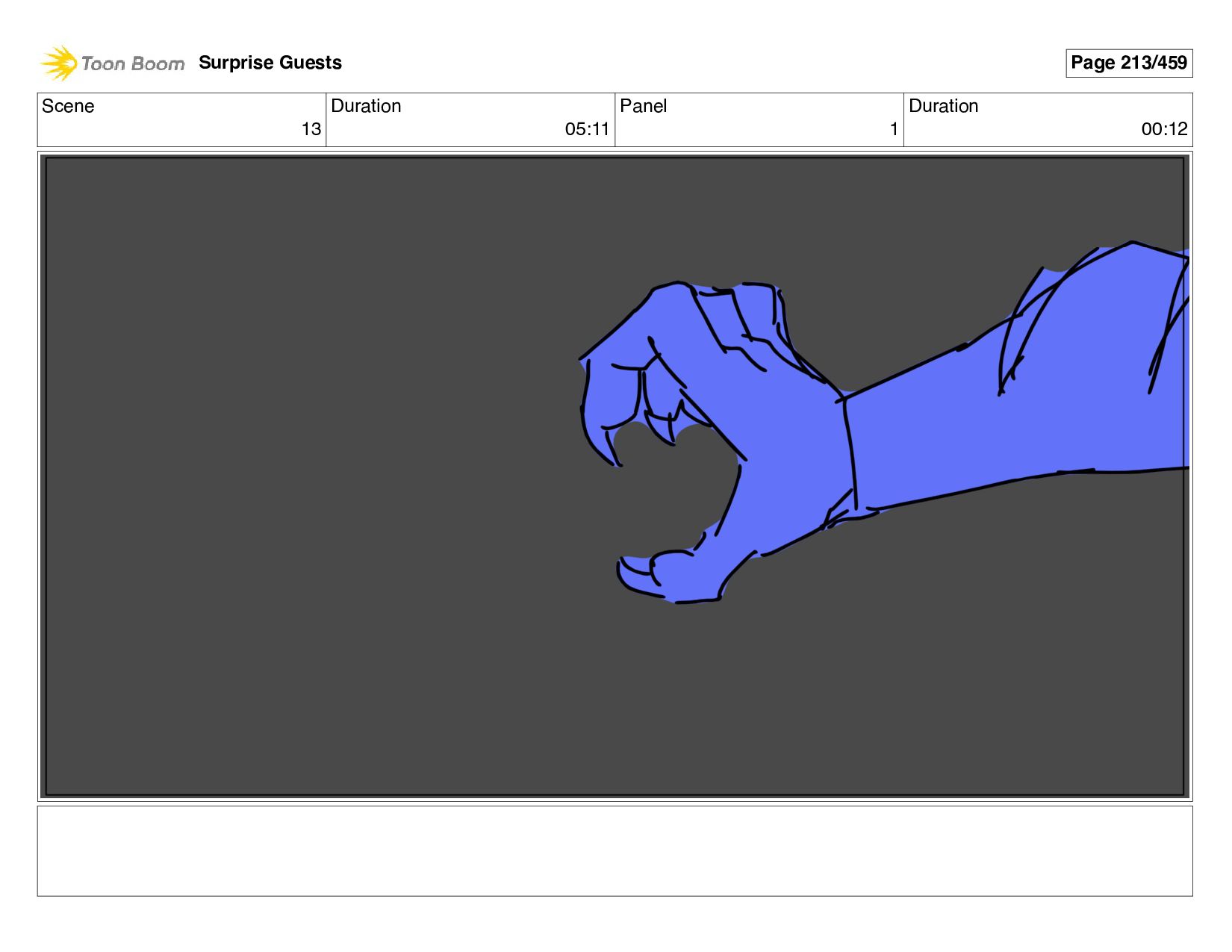Select the 'Scene' header label
This screenshot has width=1232, height=952.
(68, 106)
